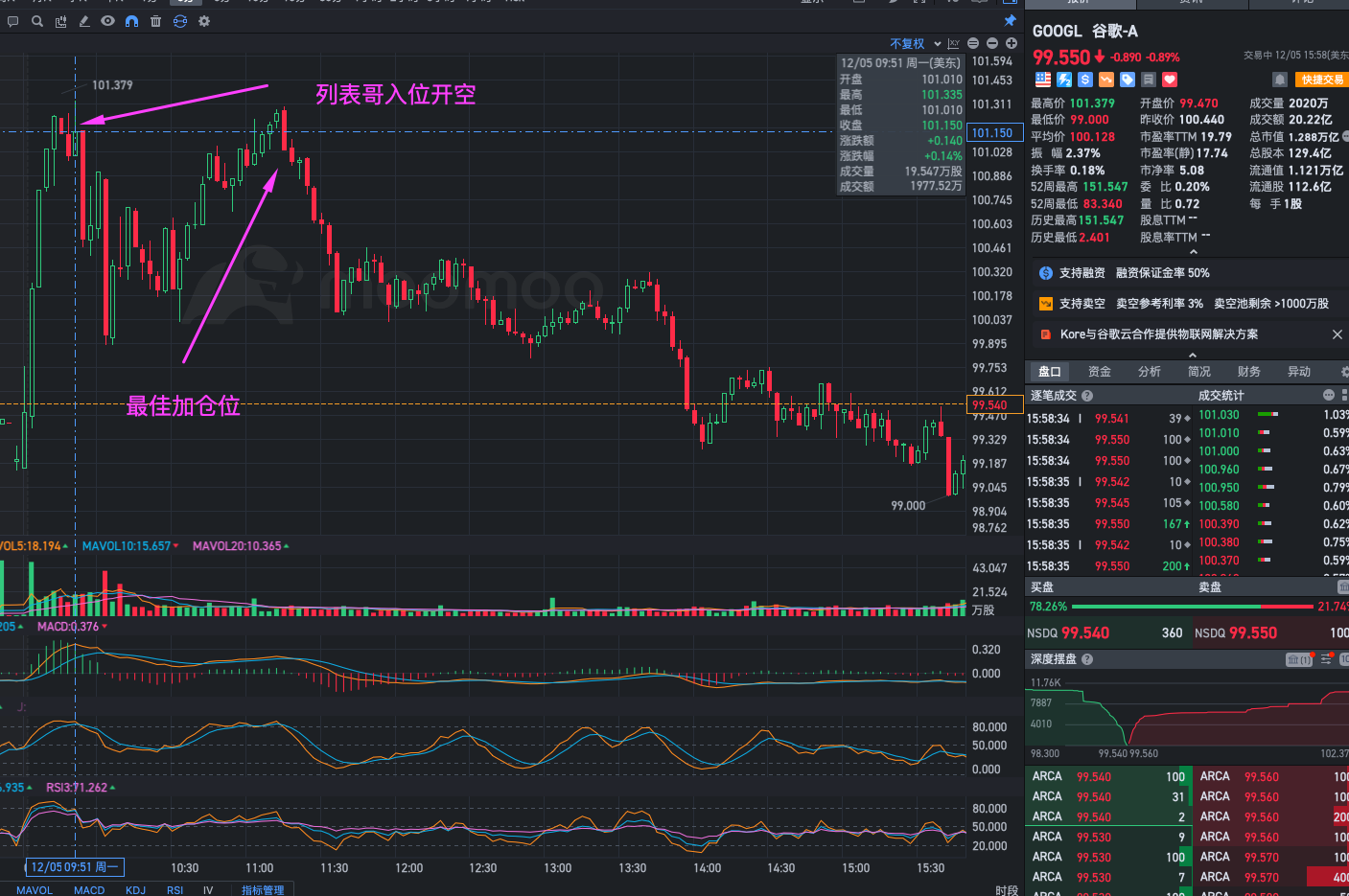1349x896 pixels.
Task: Click the magnifier search icon in chart toolbar
Action: click(x=37, y=21)
